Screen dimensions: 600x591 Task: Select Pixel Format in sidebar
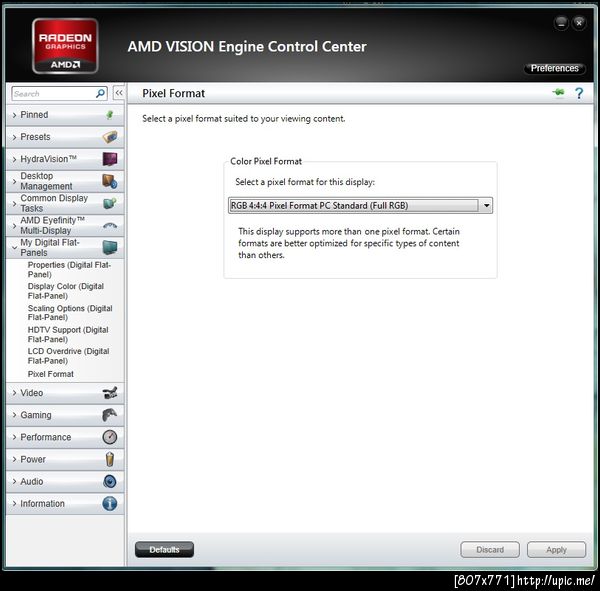pyautogui.click(x=51, y=374)
